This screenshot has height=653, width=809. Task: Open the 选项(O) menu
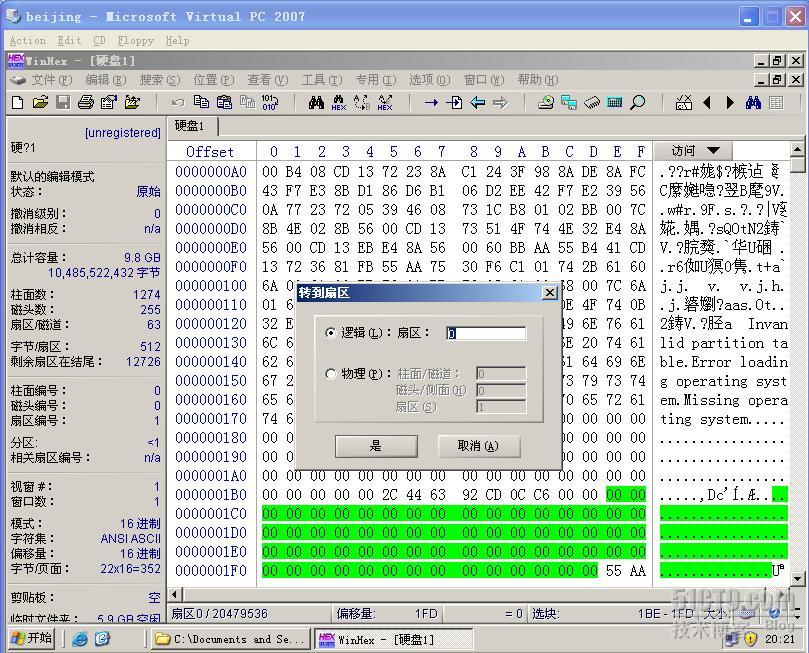pos(429,79)
